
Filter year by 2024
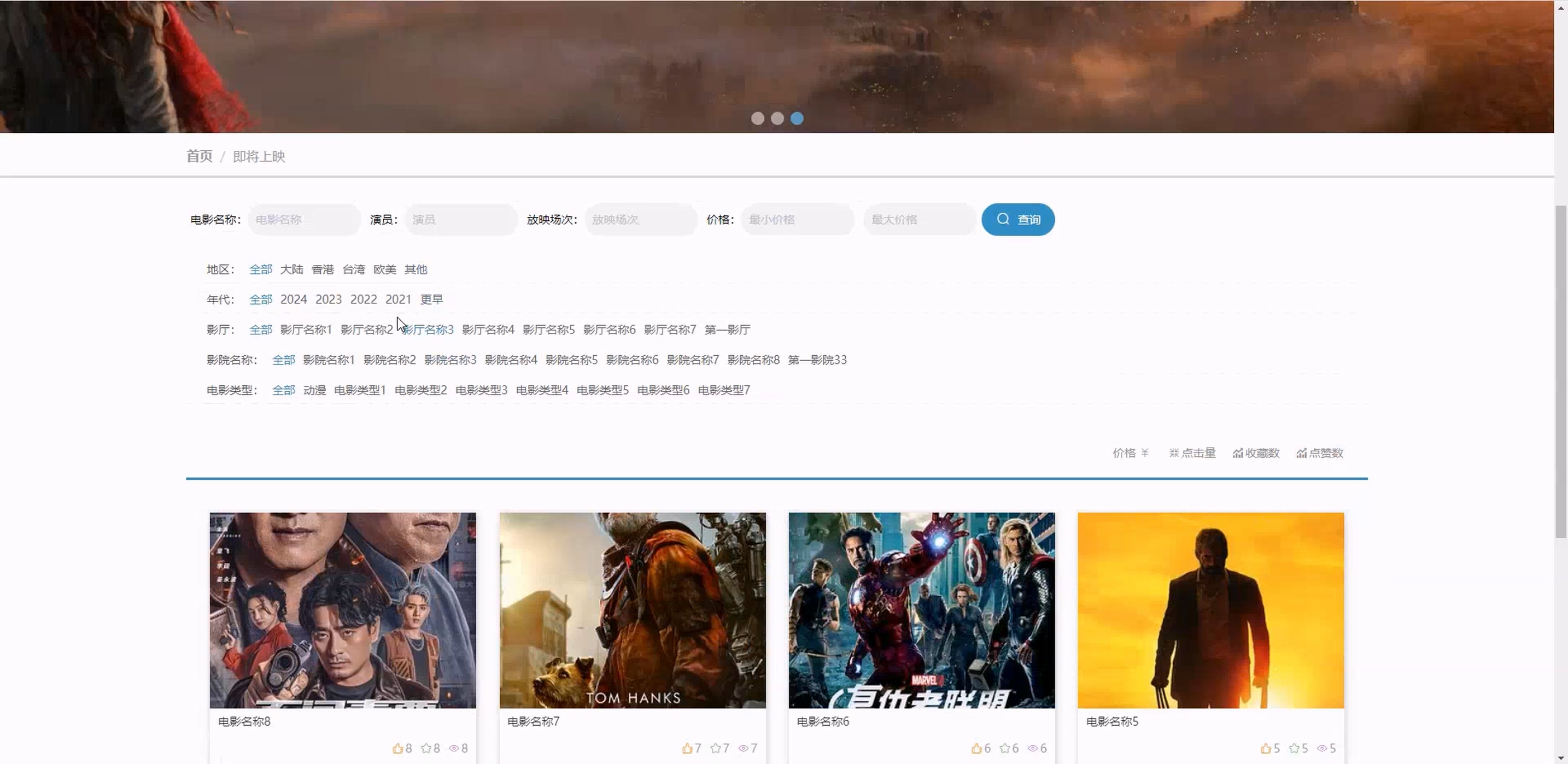coord(294,299)
